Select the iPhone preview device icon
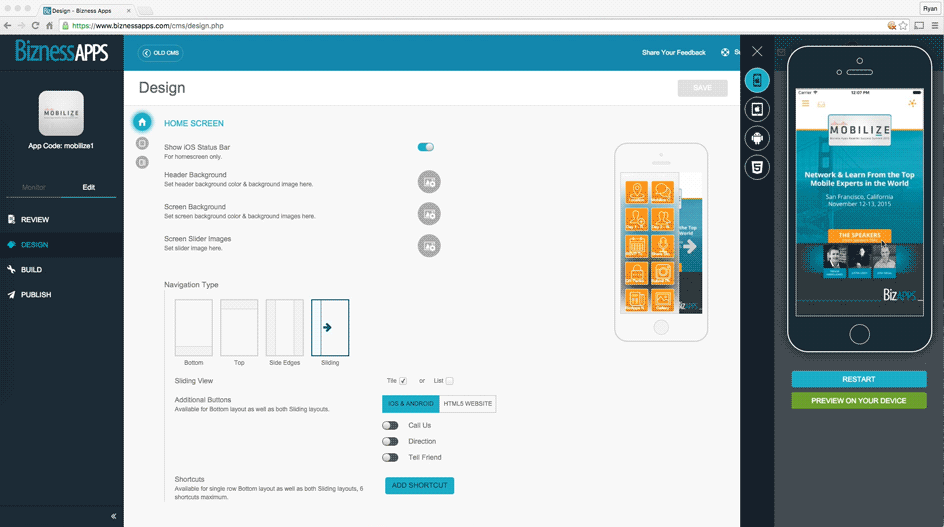Viewport: 944px width, 527px height. point(757,80)
